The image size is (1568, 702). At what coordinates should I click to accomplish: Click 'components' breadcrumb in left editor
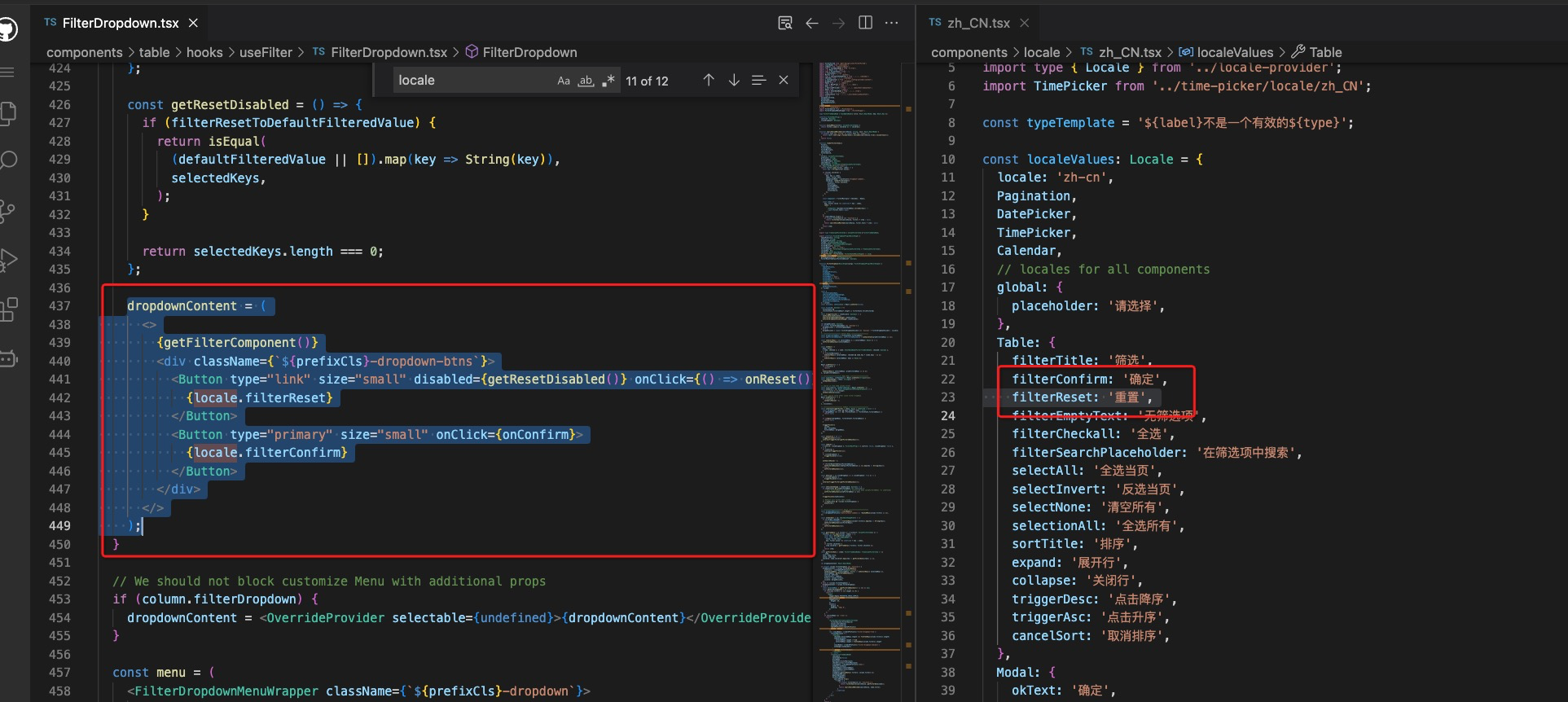pos(85,52)
